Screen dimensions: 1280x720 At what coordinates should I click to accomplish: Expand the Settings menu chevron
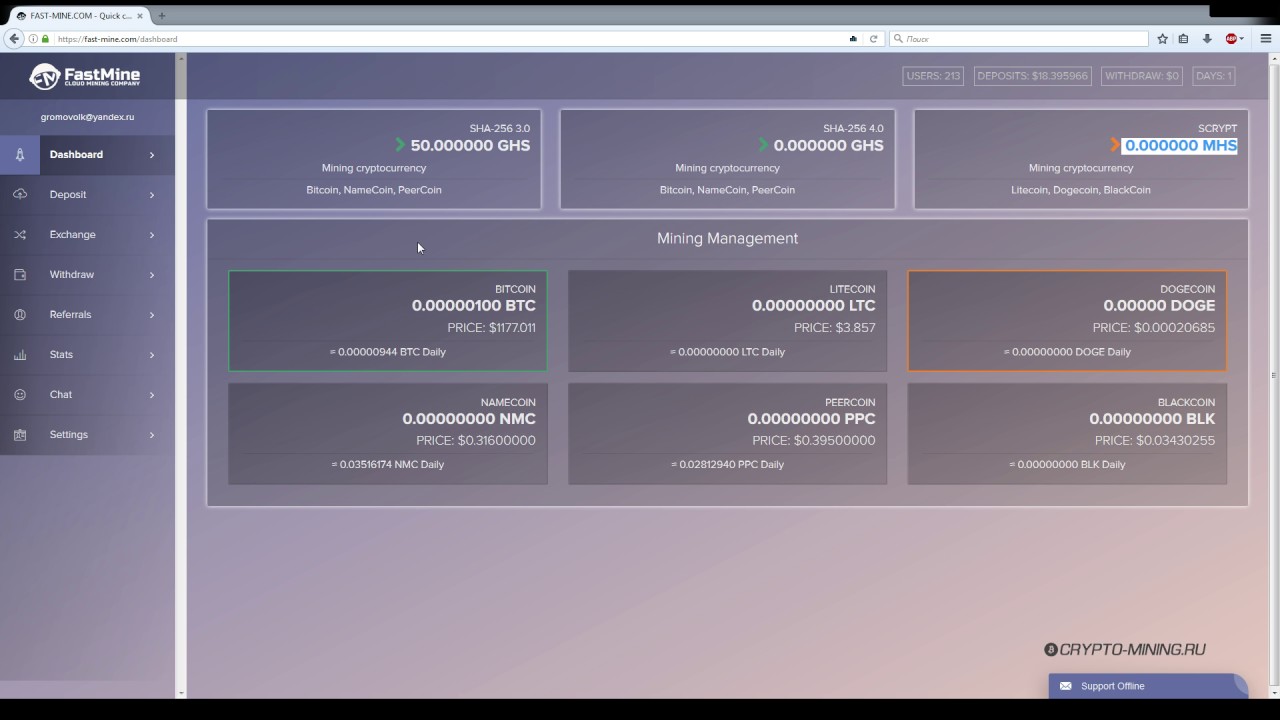tap(152, 435)
